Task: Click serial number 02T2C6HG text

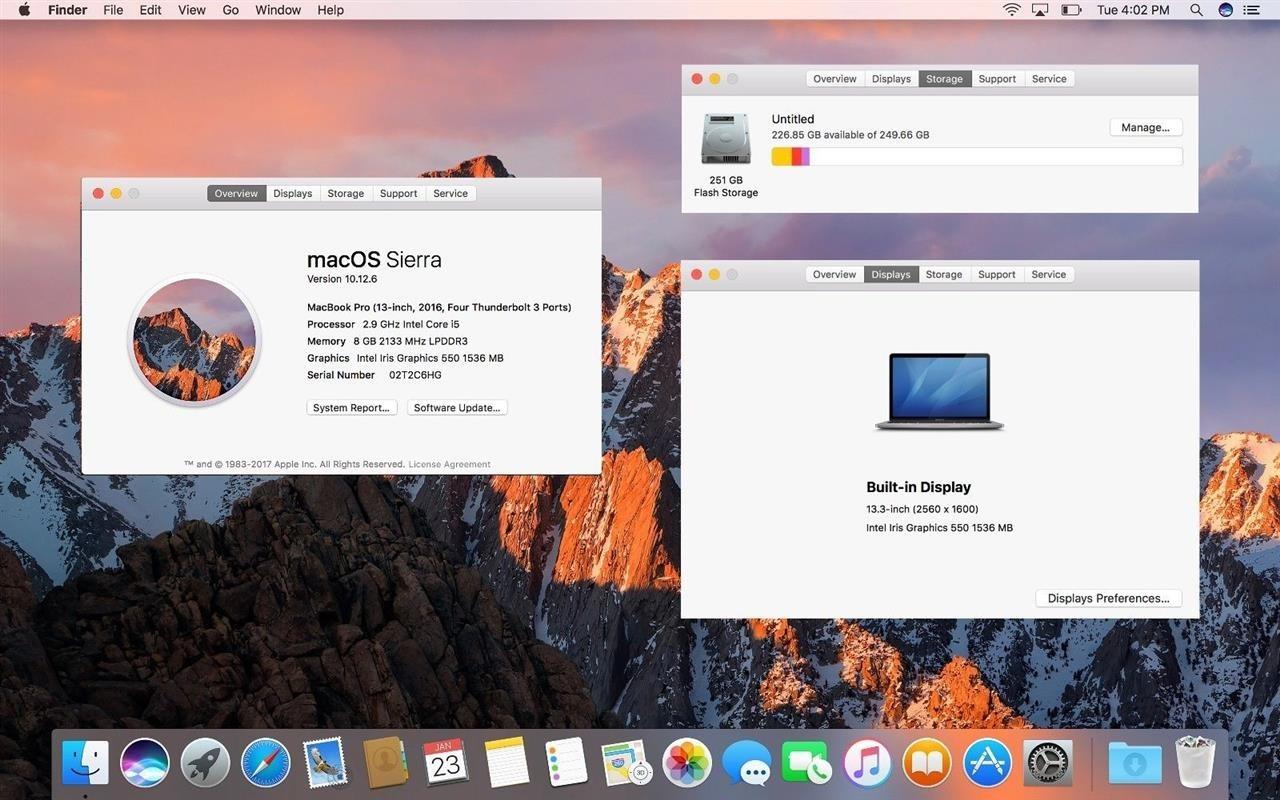Action: tap(415, 375)
